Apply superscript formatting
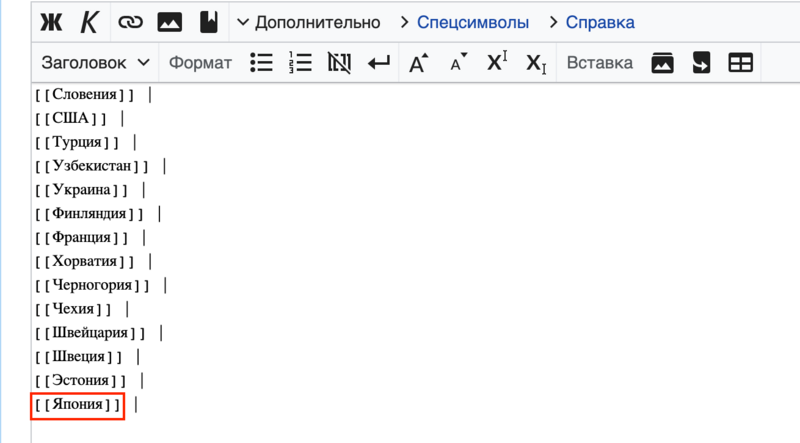 coord(497,63)
